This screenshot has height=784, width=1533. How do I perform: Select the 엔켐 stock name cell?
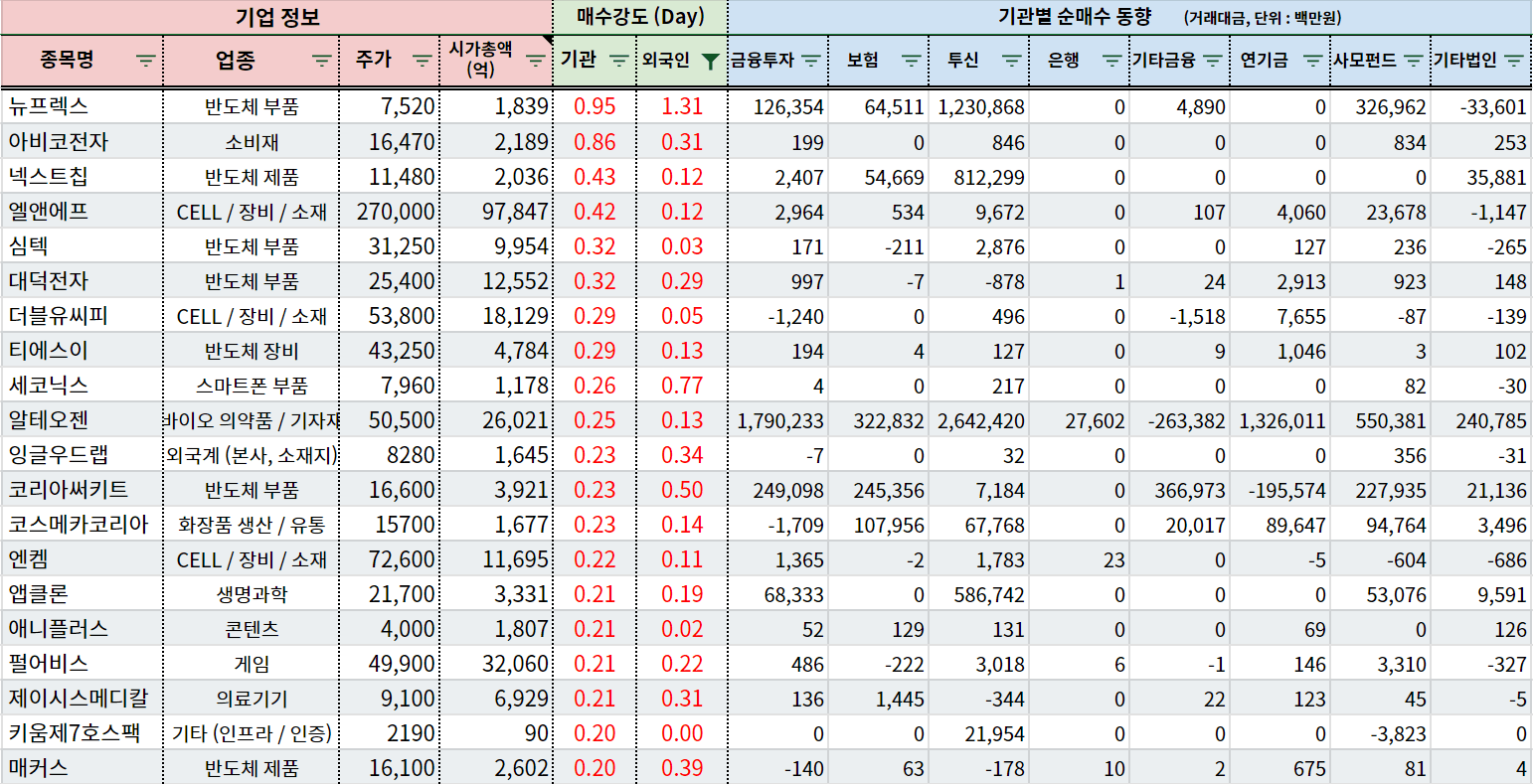click(x=82, y=558)
